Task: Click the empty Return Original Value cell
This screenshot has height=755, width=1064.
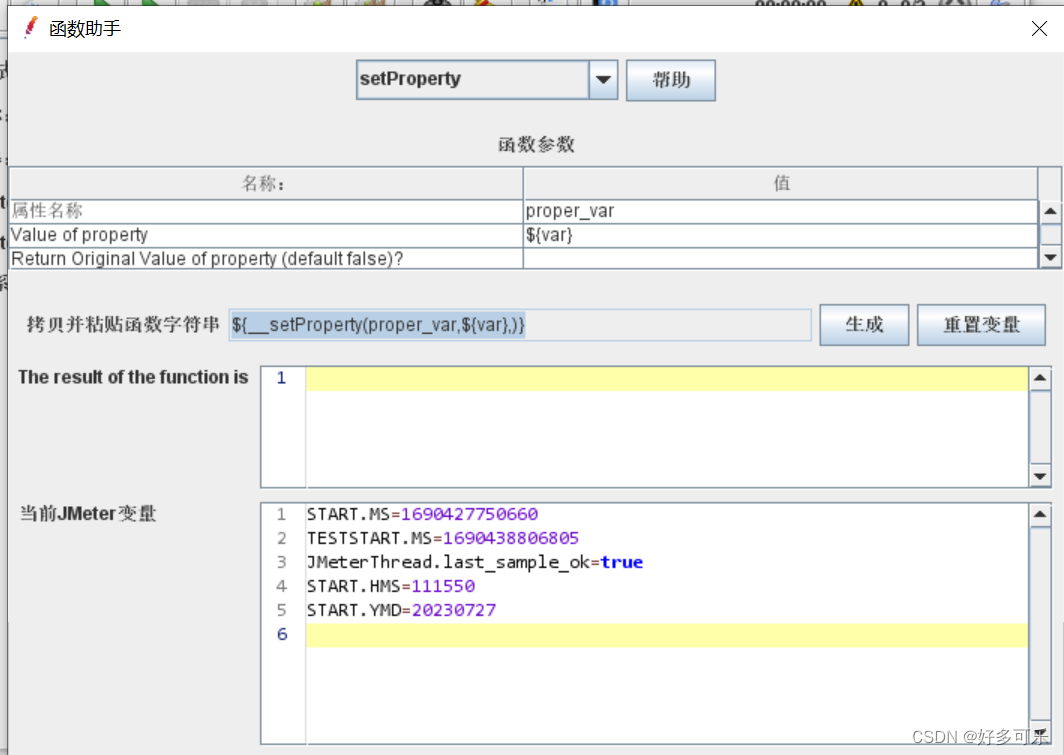Action: [780, 258]
